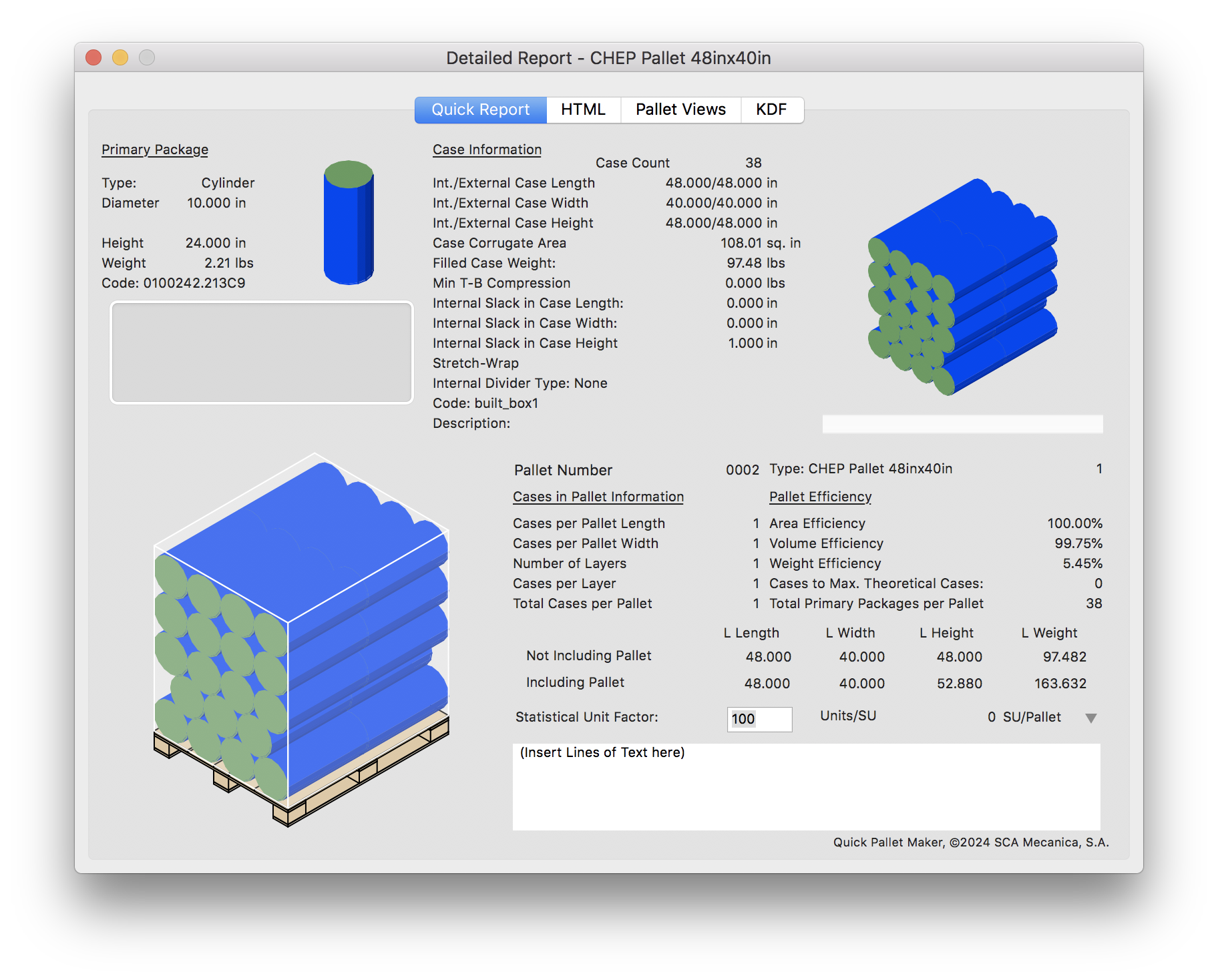Click the Type value Cylinder
This screenshot has height=980, width=1218.
click(228, 183)
